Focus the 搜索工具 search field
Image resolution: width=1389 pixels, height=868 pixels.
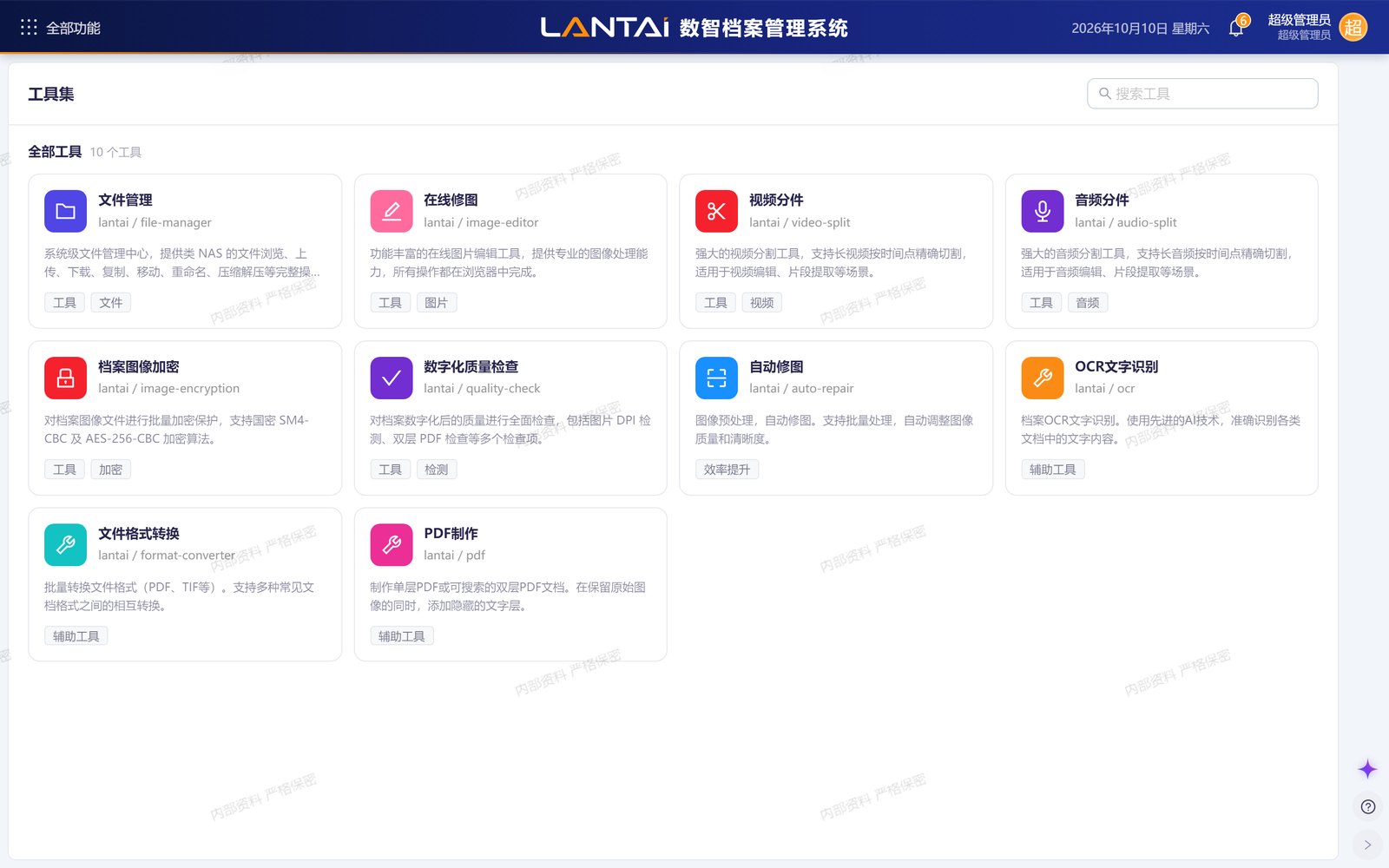[1202, 94]
